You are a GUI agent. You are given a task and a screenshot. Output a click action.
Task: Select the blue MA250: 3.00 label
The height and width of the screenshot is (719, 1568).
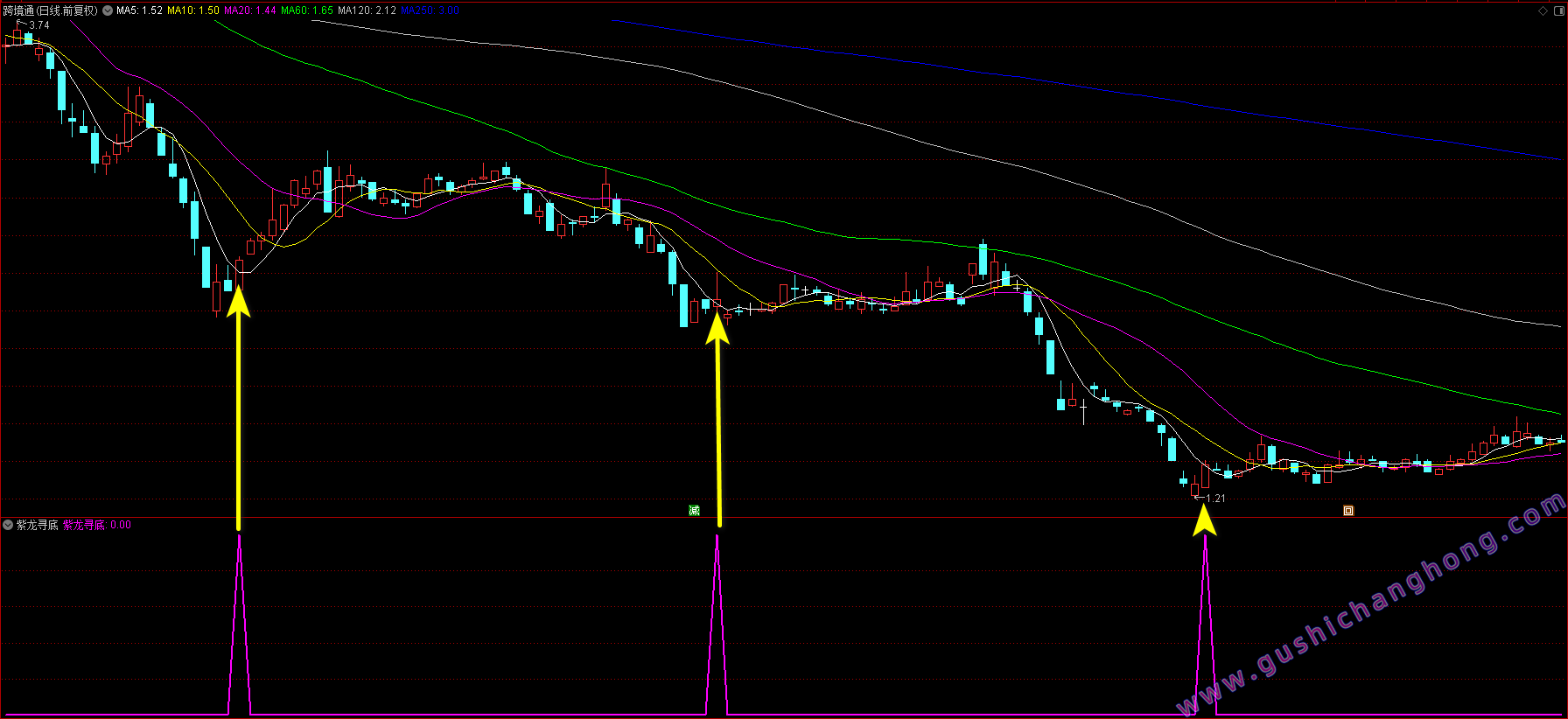(430, 10)
